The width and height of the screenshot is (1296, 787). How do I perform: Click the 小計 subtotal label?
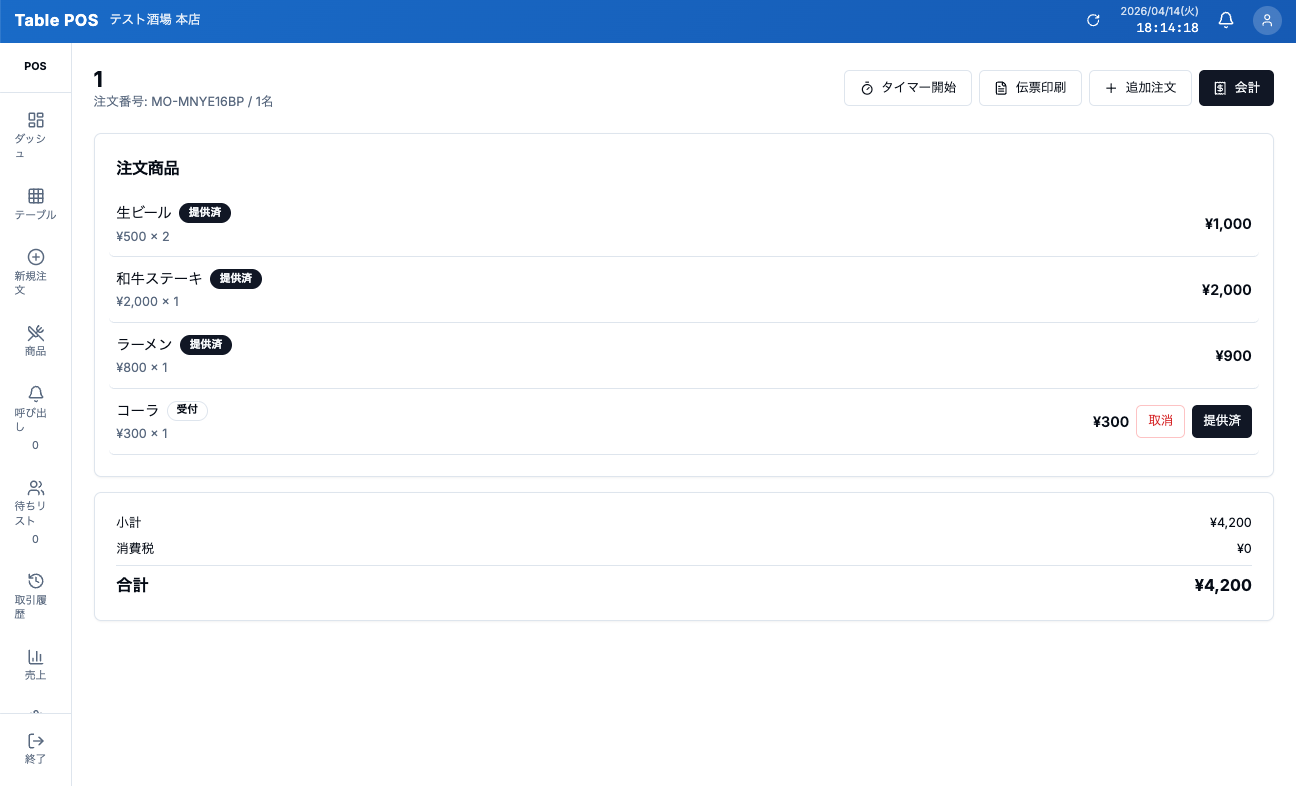click(x=129, y=523)
